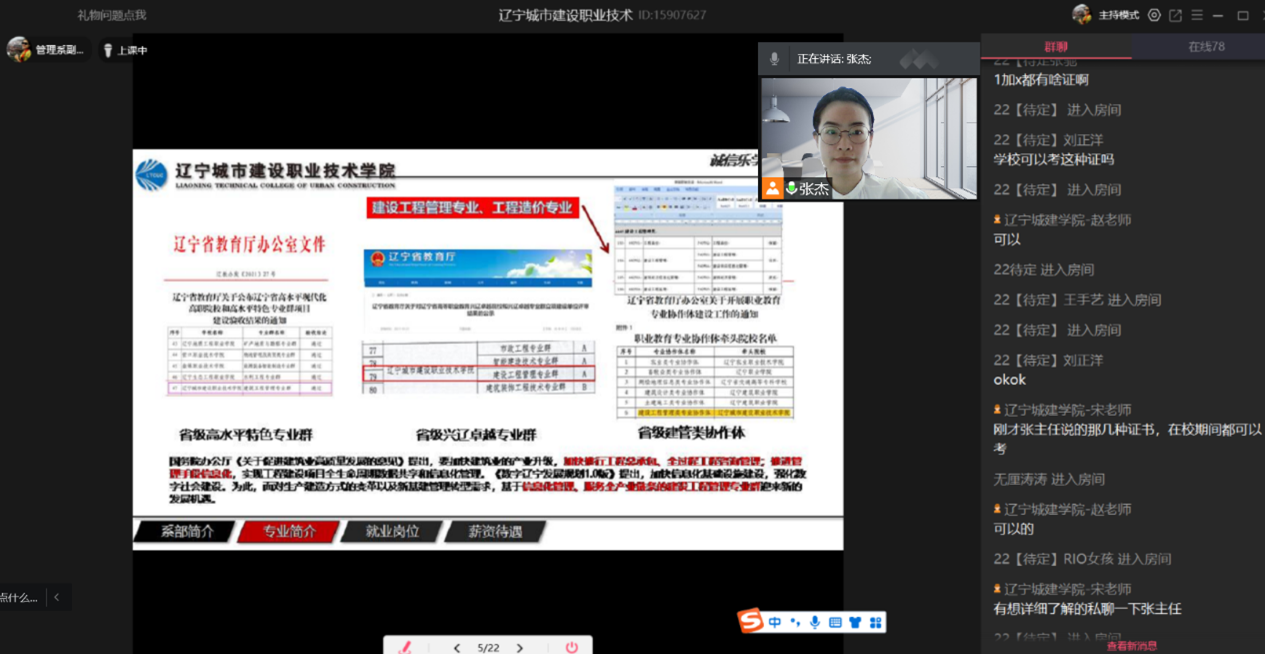Toggle Chinese/English input mode 中
The height and width of the screenshot is (654, 1265).
point(775,622)
